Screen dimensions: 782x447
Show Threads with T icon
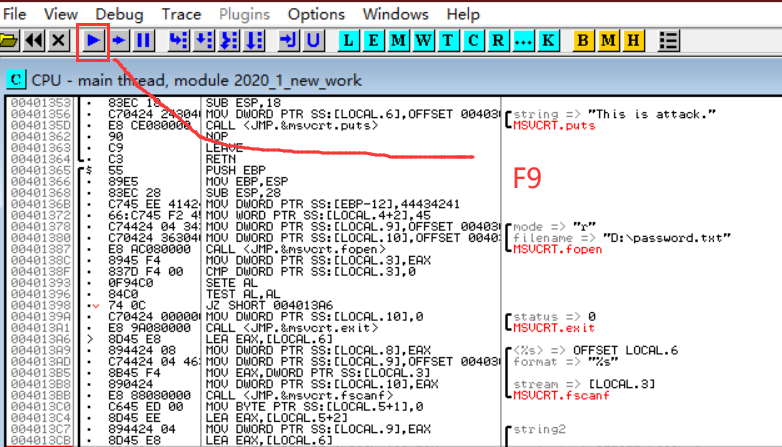point(448,40)
